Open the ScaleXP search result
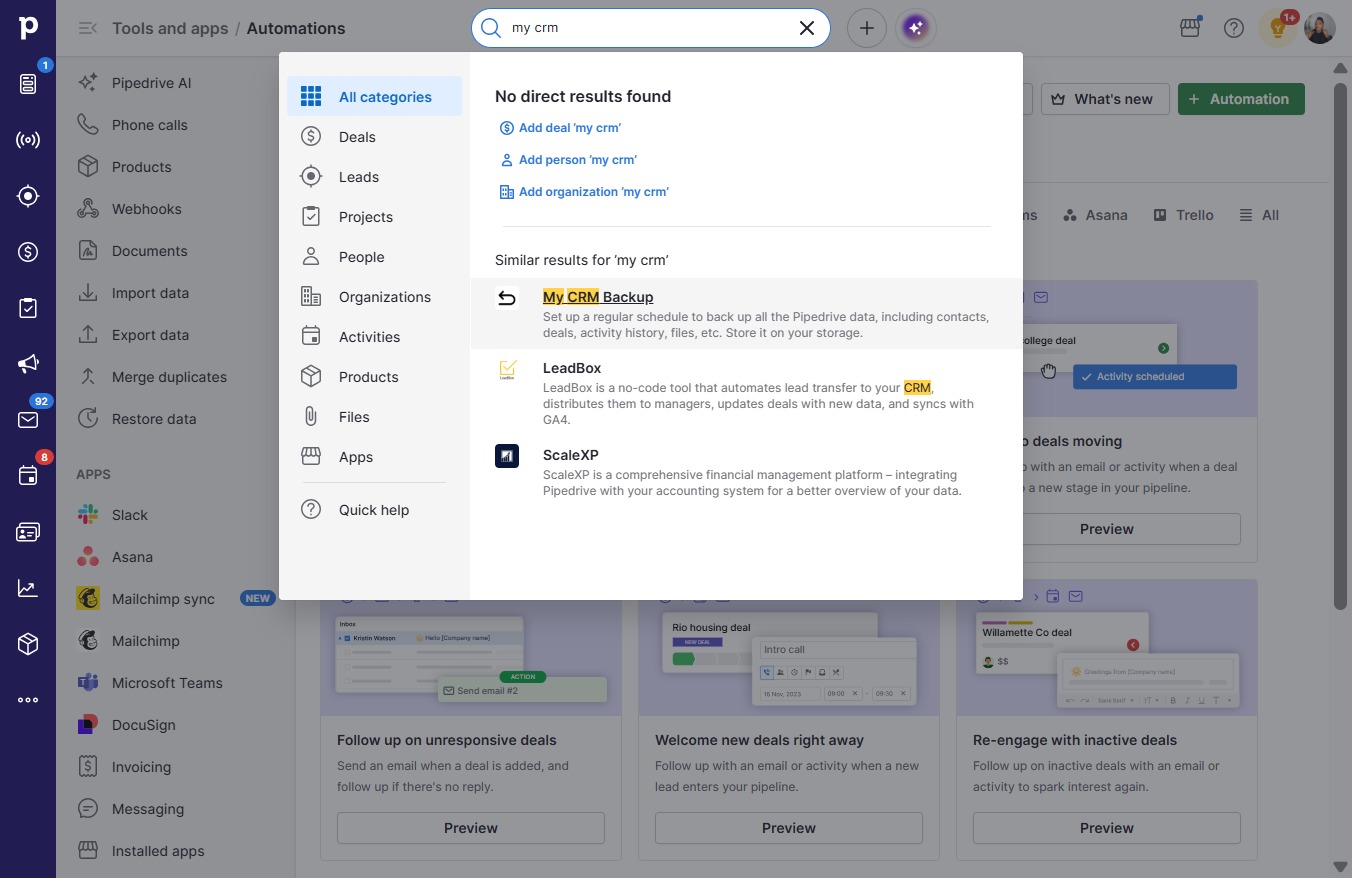The height and width of the screenshot is (878, 1352). coord(746,471)
